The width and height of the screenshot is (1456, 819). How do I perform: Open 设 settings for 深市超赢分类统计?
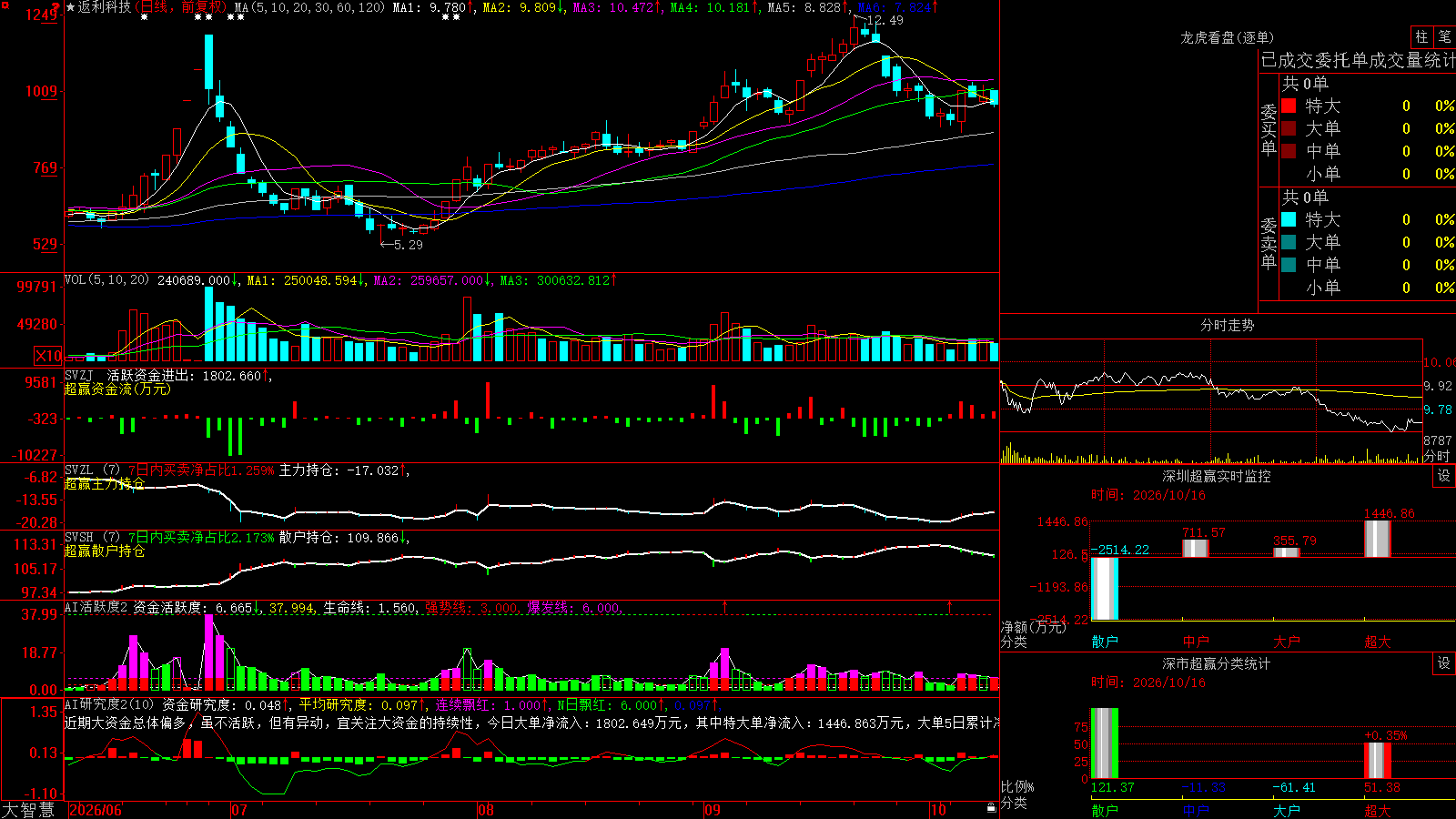pos(1444,663)
